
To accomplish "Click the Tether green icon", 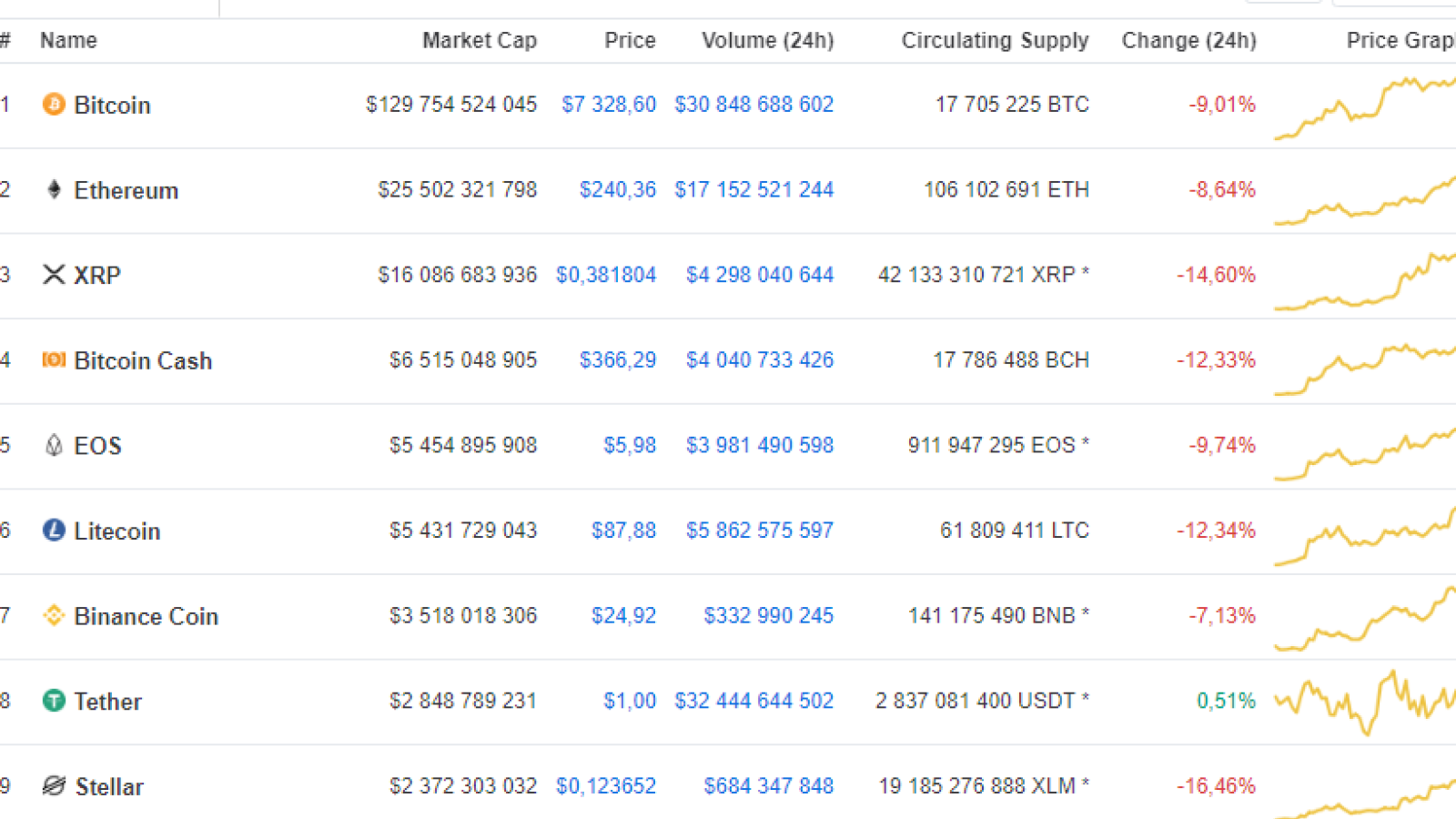I will (54, 701).
